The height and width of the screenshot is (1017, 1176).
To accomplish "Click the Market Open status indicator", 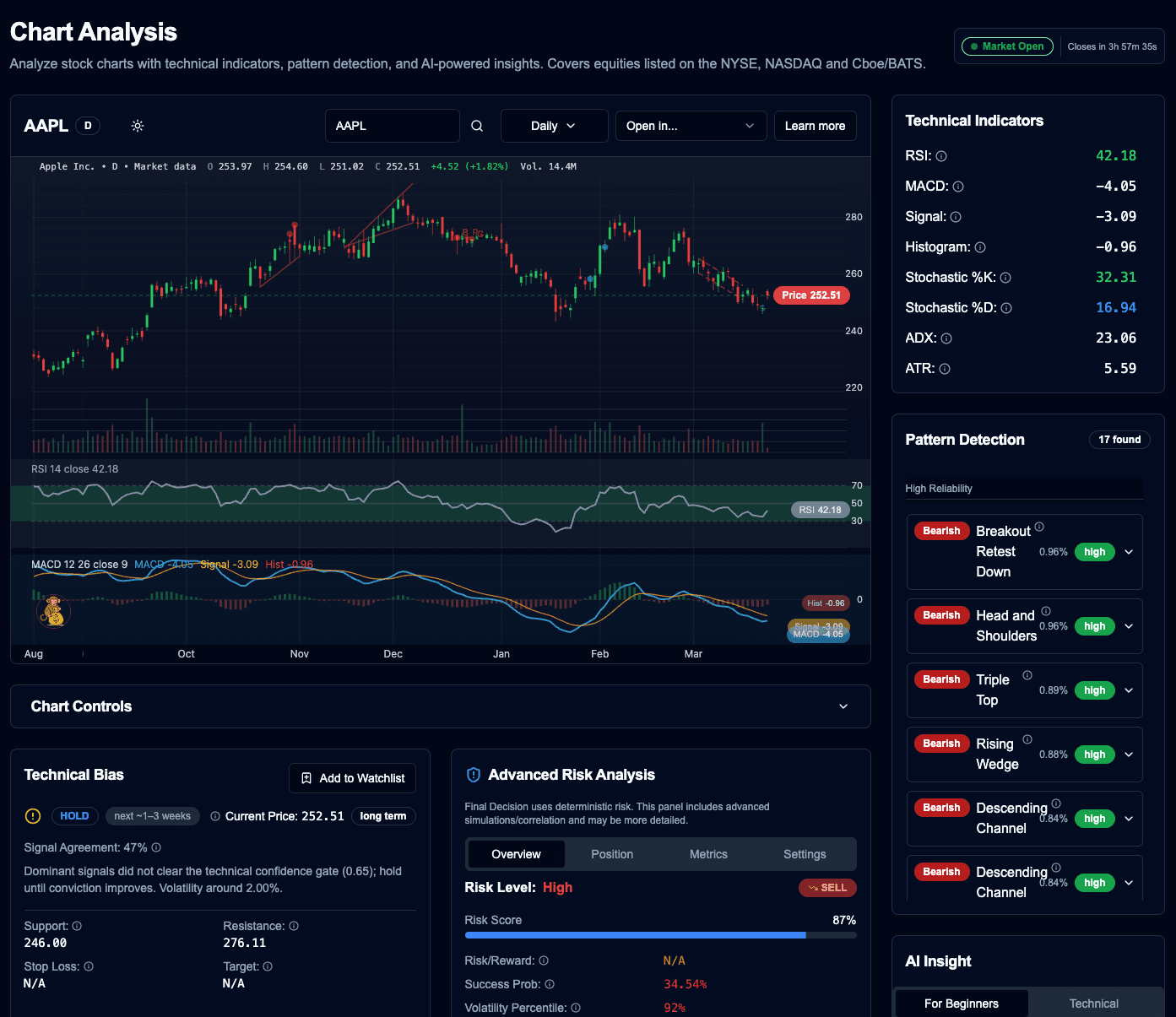I will [x=1006, y=46].
